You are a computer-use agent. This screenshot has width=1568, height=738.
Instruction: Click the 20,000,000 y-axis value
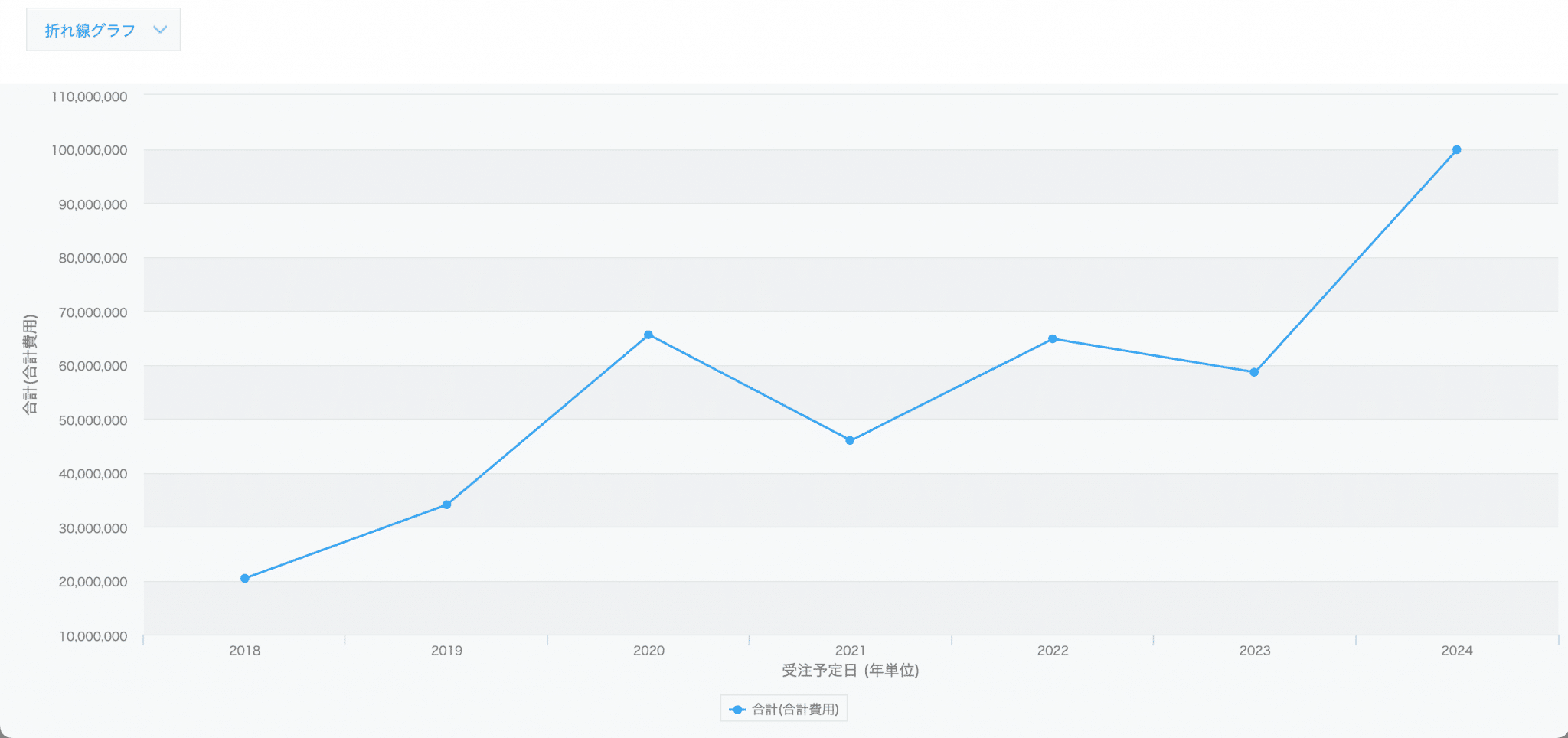[x=93, y=582]
